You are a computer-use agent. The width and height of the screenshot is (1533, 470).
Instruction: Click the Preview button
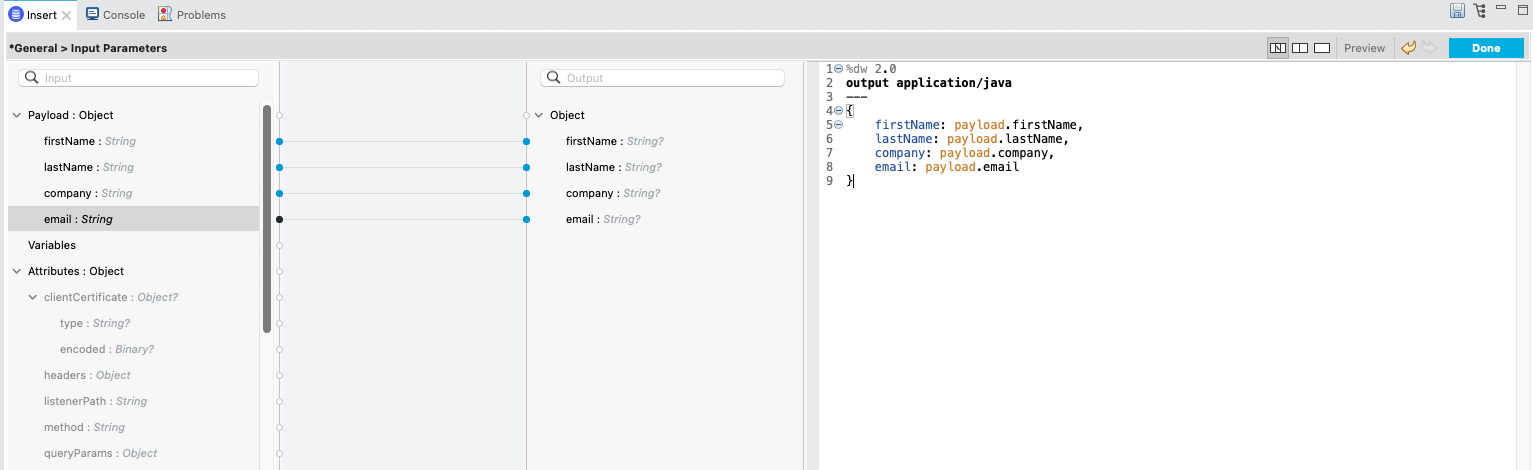pyautogui.click(x=1364, y=48)
